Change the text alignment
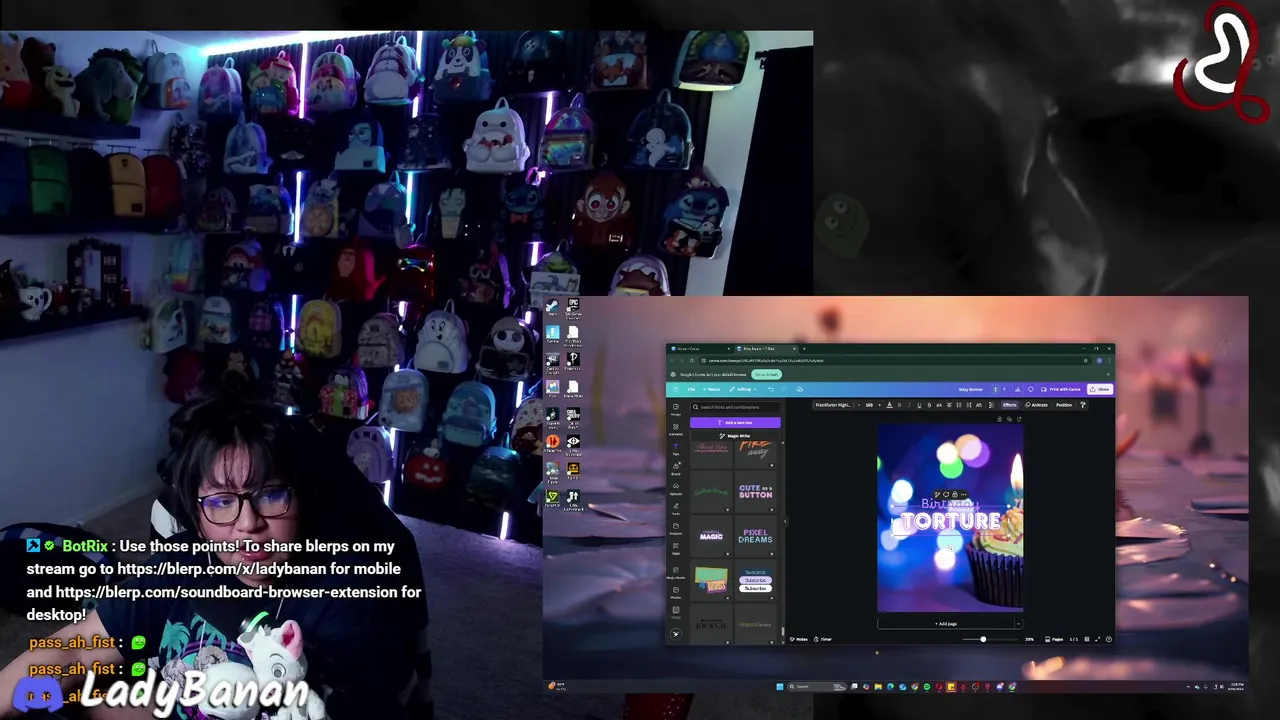This screenshot has width=1280, height=720. click(x=949, y=405)
